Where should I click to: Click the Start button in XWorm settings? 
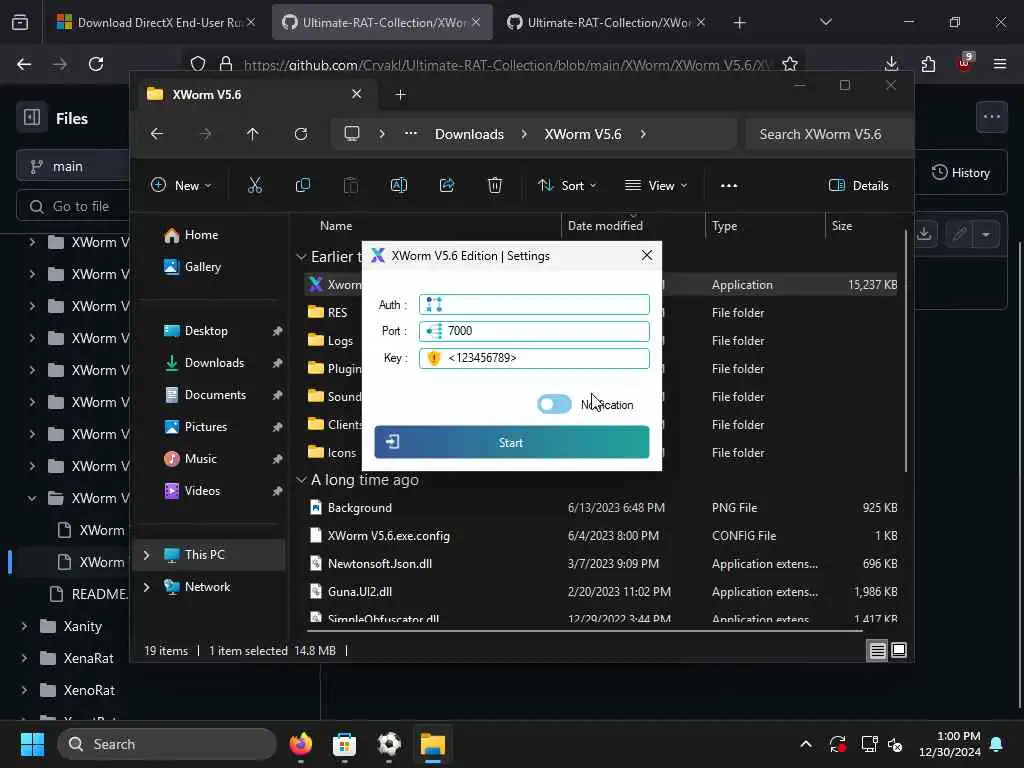(x=511, y=442)
